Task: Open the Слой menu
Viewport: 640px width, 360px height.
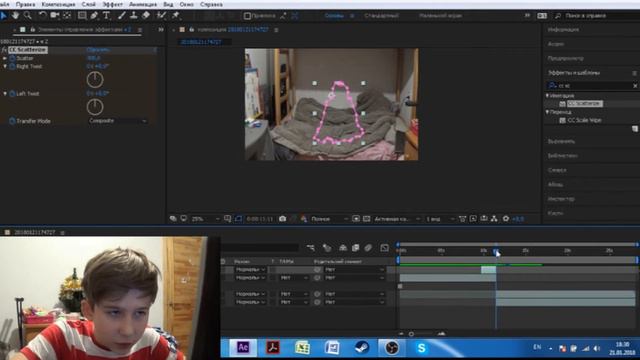Action: tap(89, 4)
